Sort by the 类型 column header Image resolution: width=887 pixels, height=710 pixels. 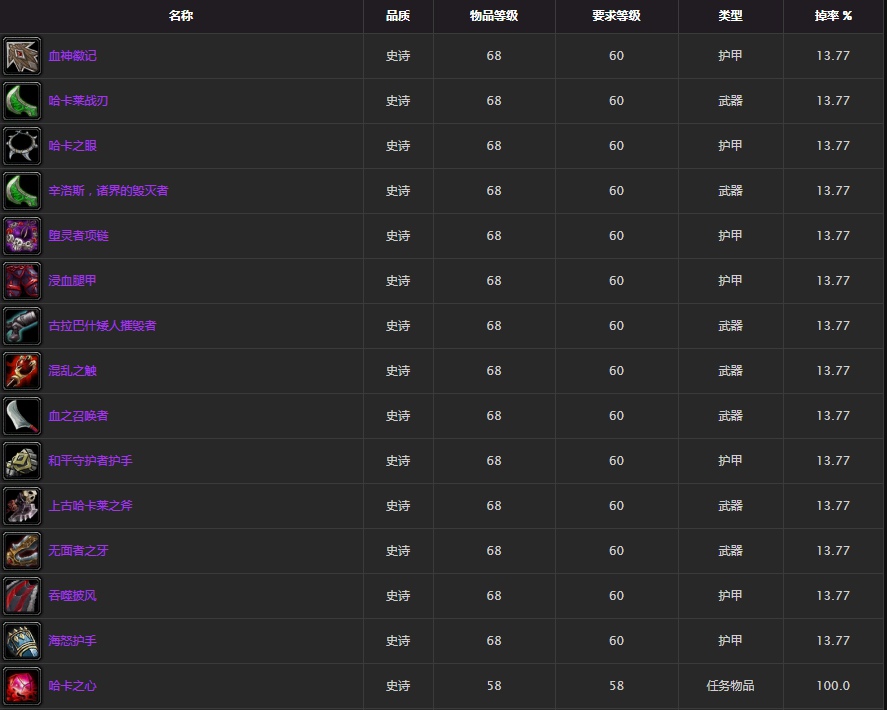[x=730, y=16]
